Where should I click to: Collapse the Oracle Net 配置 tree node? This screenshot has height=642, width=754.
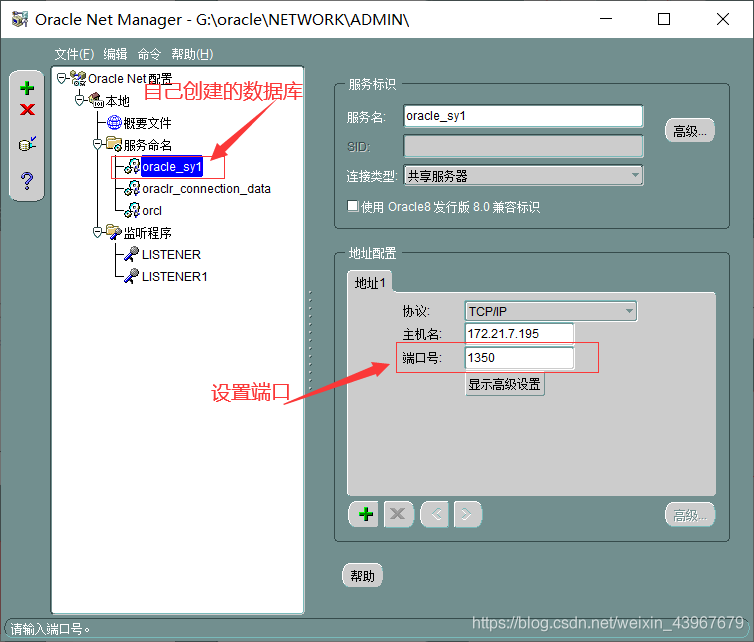pyautogui.click(x=62, y=78)
